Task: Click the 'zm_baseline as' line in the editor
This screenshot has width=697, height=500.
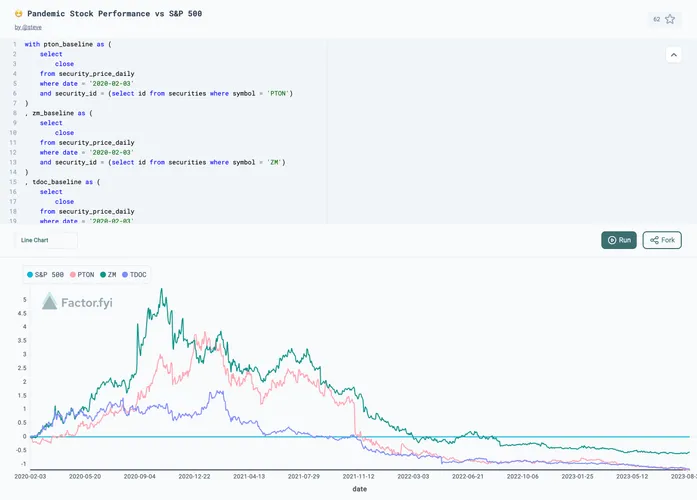Action: (x=62, y=113)
